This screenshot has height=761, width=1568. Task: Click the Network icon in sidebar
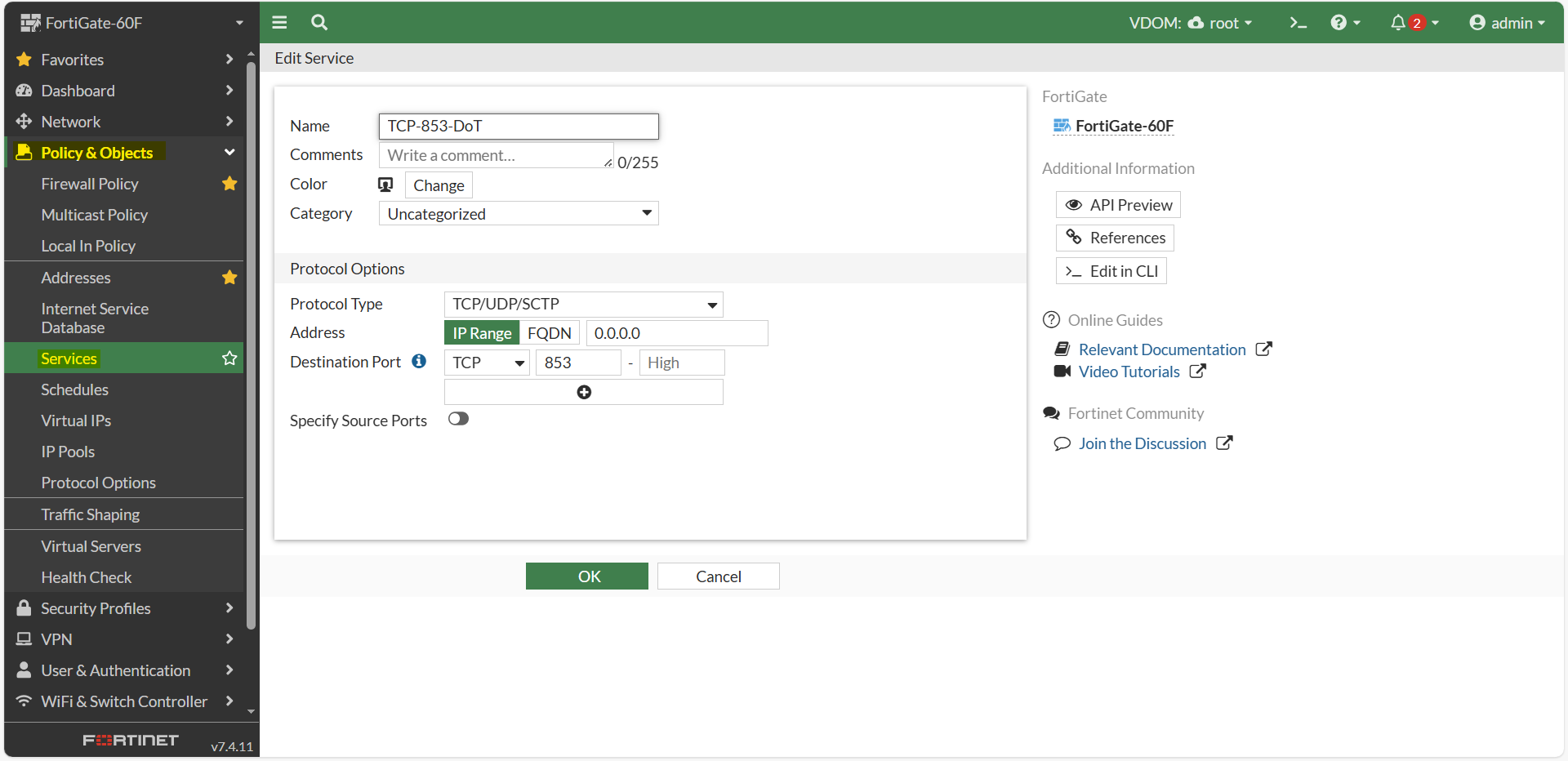coord(24,122)
